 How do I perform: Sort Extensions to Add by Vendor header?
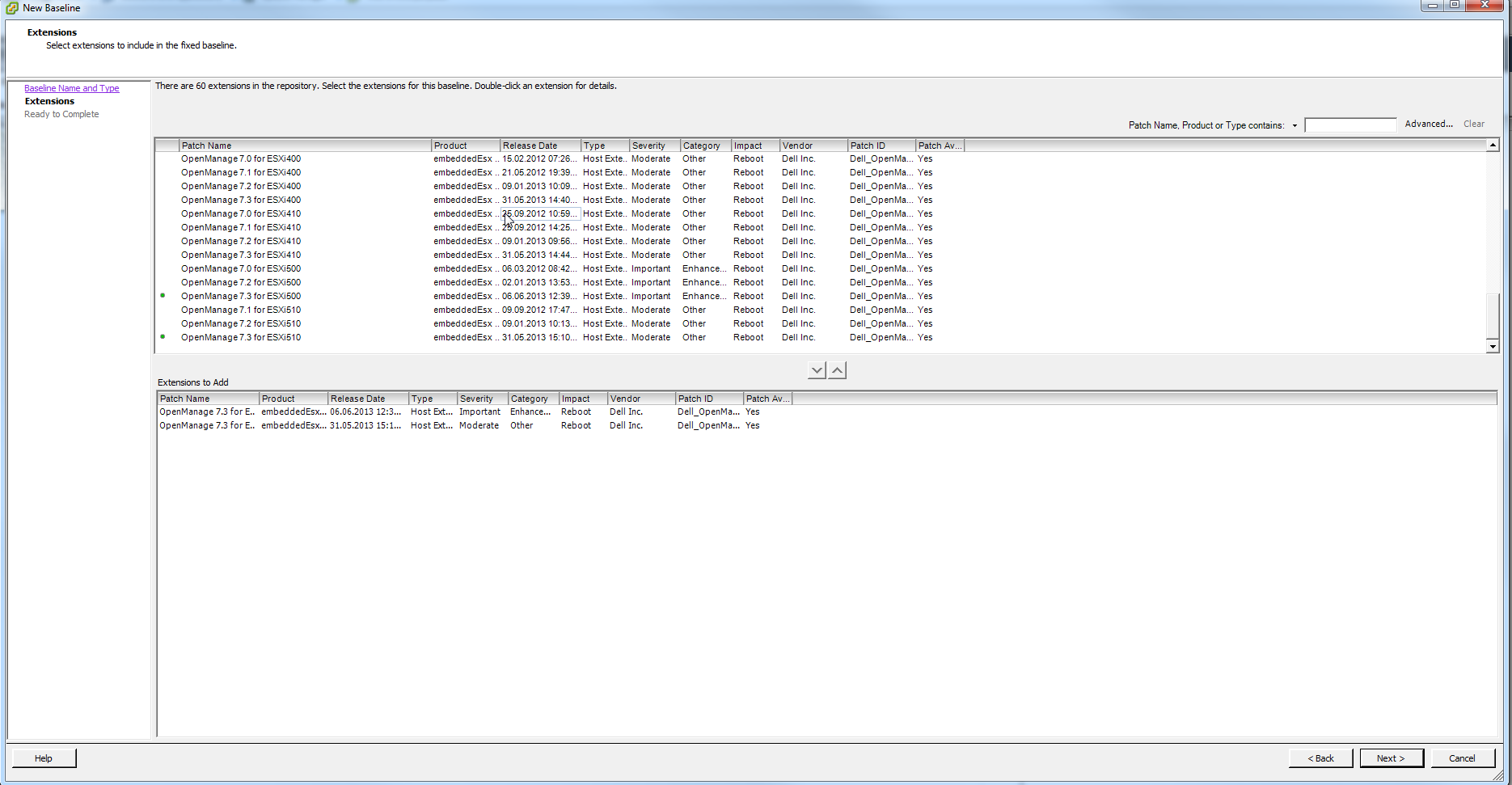point(641,399)
